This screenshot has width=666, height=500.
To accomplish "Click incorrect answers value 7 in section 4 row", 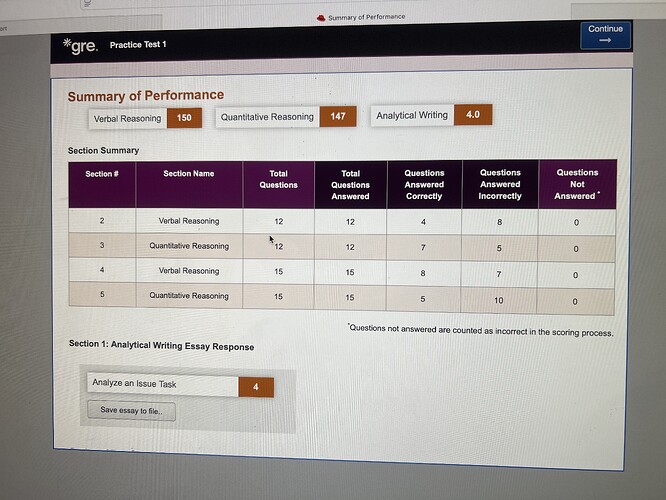I will coord(499,274).
